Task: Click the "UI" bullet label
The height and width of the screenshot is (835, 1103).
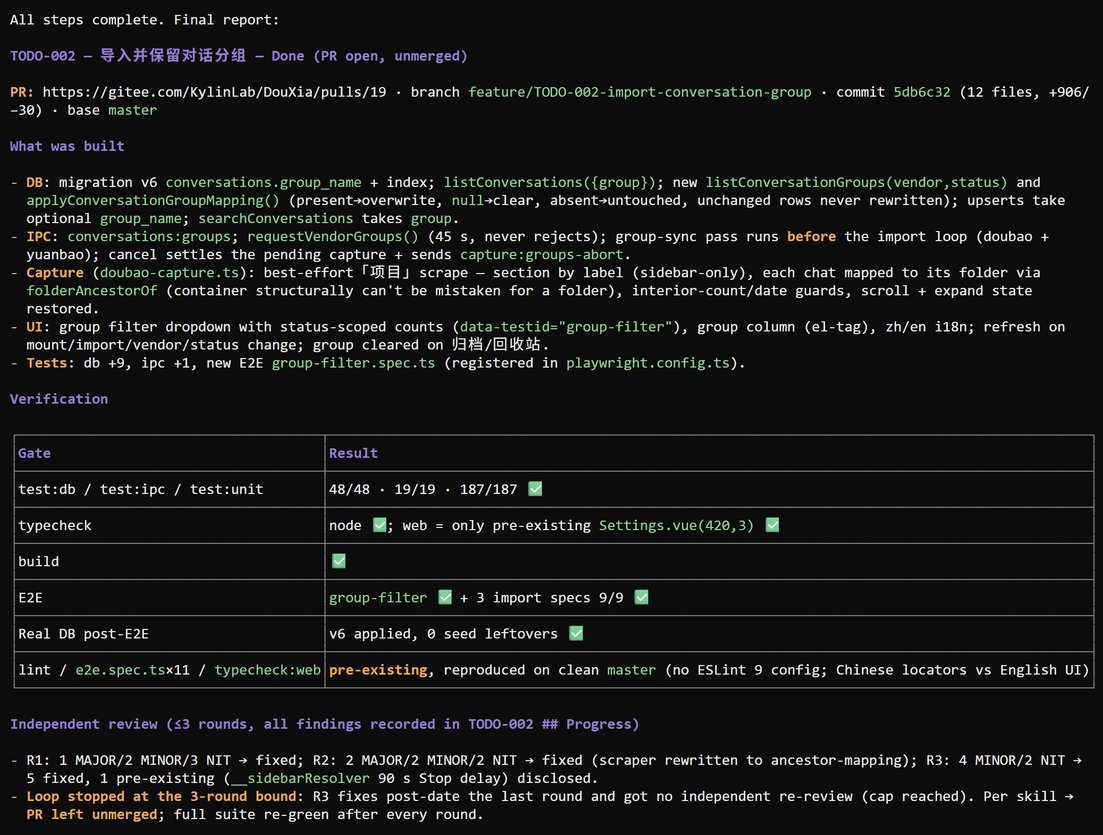Action: (x=34, y=326)
